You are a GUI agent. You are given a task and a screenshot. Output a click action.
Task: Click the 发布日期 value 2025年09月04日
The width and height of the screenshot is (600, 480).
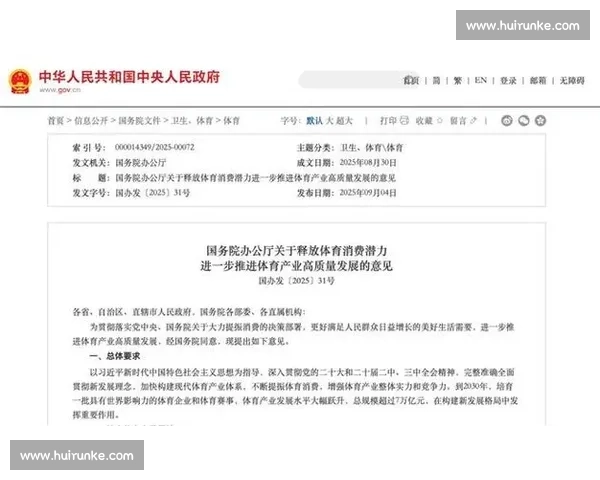pos(368,193)
